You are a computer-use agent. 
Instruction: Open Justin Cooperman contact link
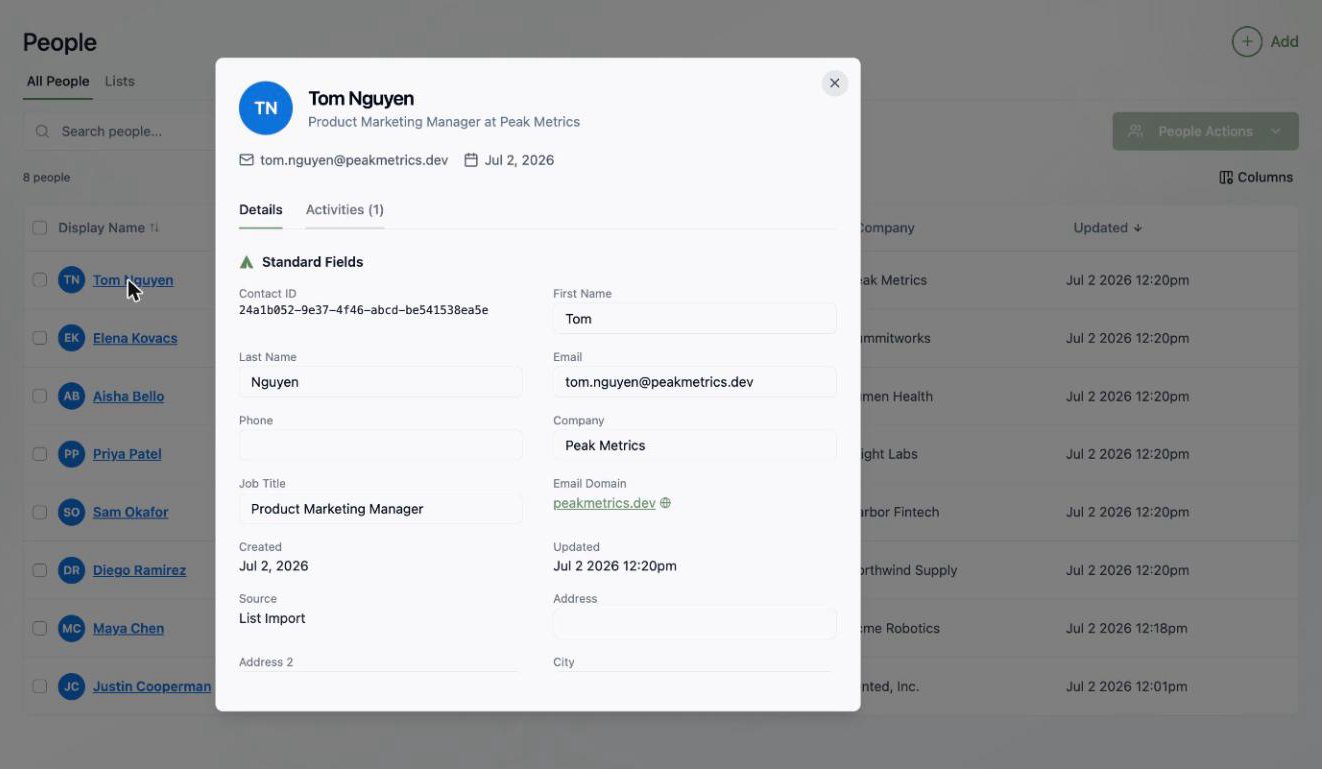point(152,687)
